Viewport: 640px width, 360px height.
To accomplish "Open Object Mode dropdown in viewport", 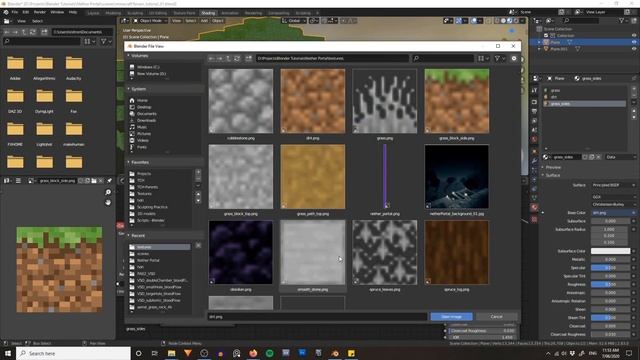I will pos(150,20).
